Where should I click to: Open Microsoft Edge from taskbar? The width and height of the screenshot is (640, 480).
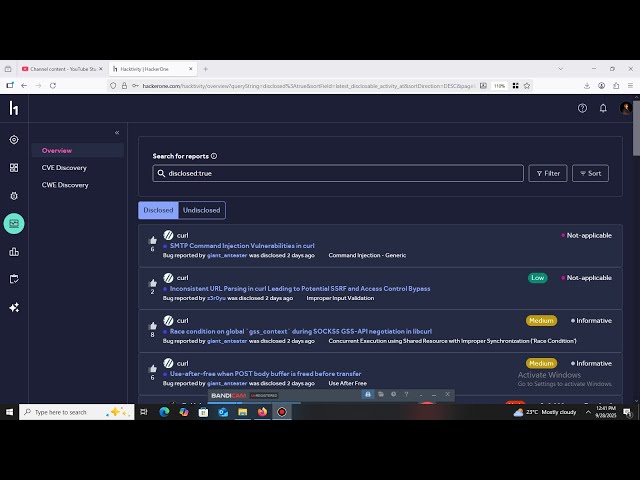click(x=164, y=412)
